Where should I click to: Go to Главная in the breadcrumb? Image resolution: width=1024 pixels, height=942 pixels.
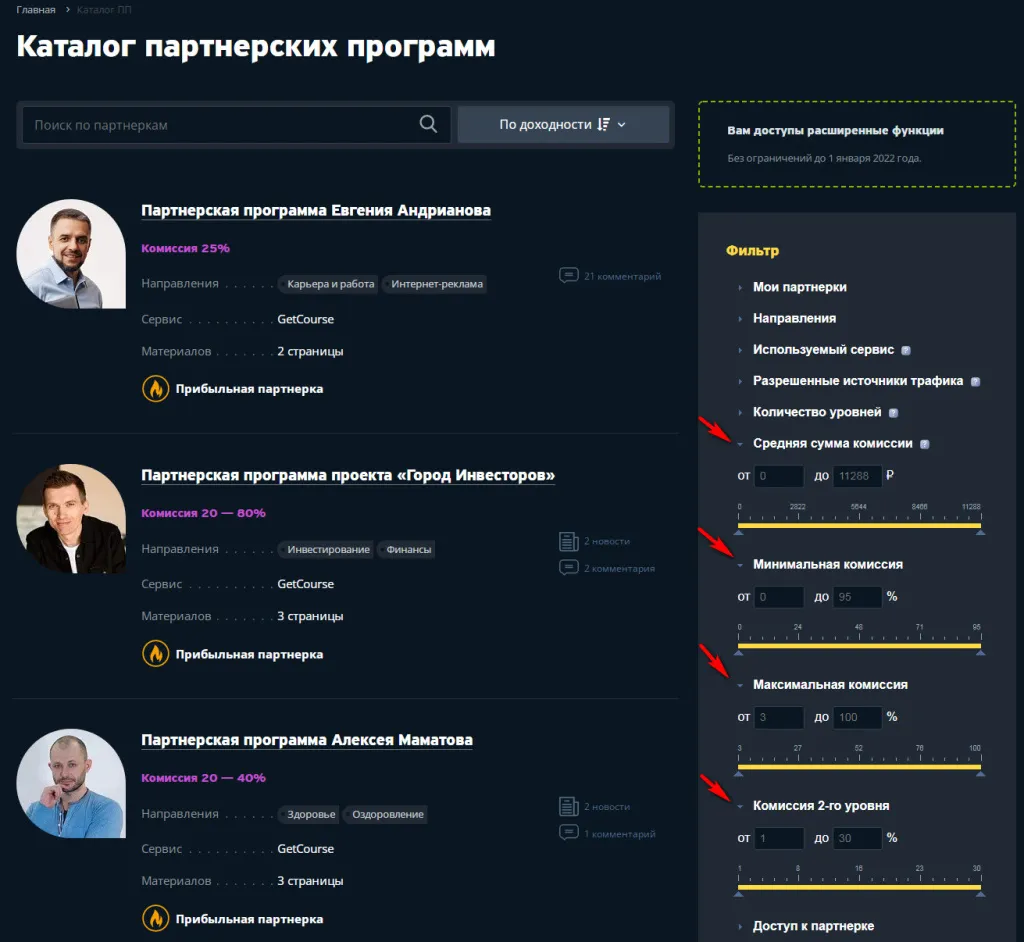click(x=36, y=10)
